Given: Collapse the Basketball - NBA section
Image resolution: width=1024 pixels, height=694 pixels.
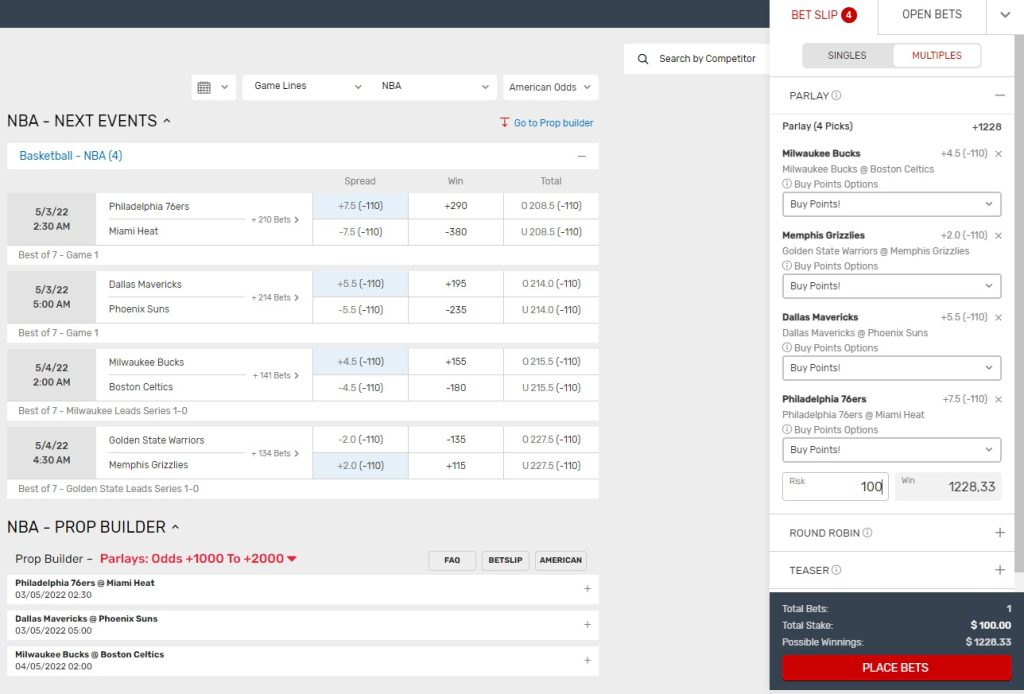Looking at the screenshot, I should (x=581, y=156).
